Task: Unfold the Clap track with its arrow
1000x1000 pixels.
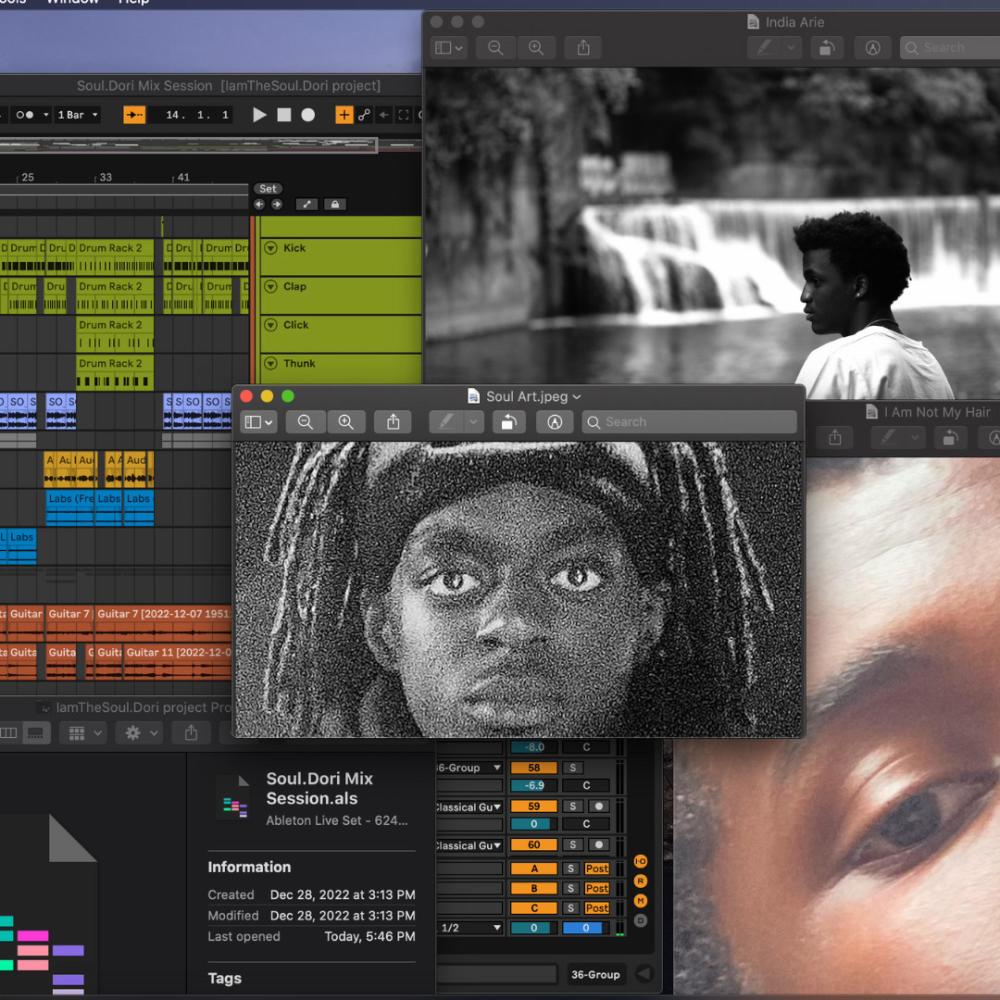Action: pyautogui.click(x=270, y=286)
